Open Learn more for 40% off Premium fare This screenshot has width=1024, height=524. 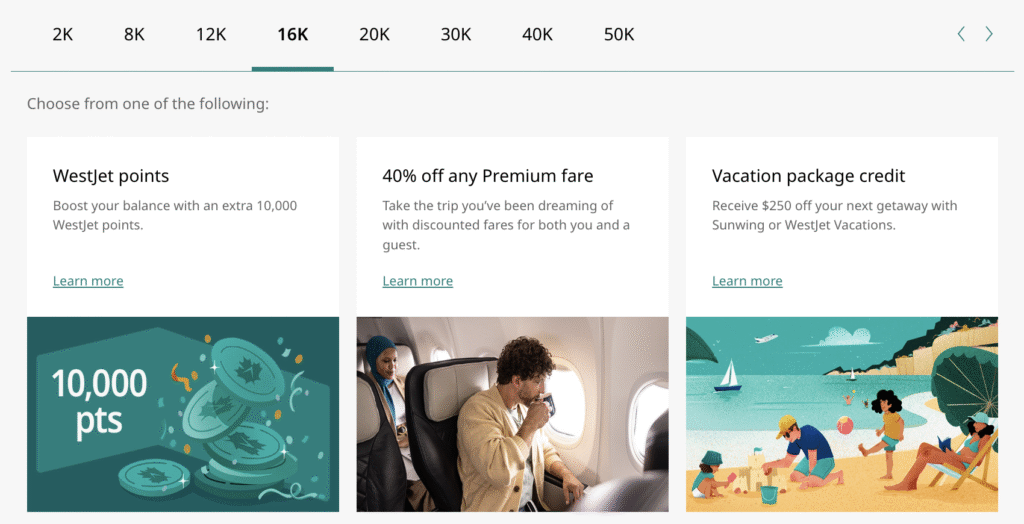click(x=417, y=281)
